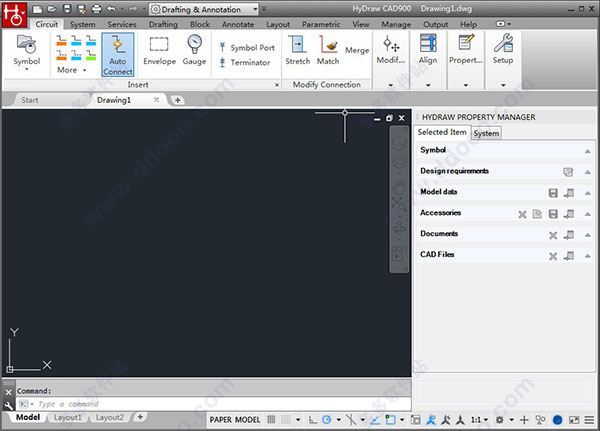Click the Align tool icon

(x=428, y=49)
